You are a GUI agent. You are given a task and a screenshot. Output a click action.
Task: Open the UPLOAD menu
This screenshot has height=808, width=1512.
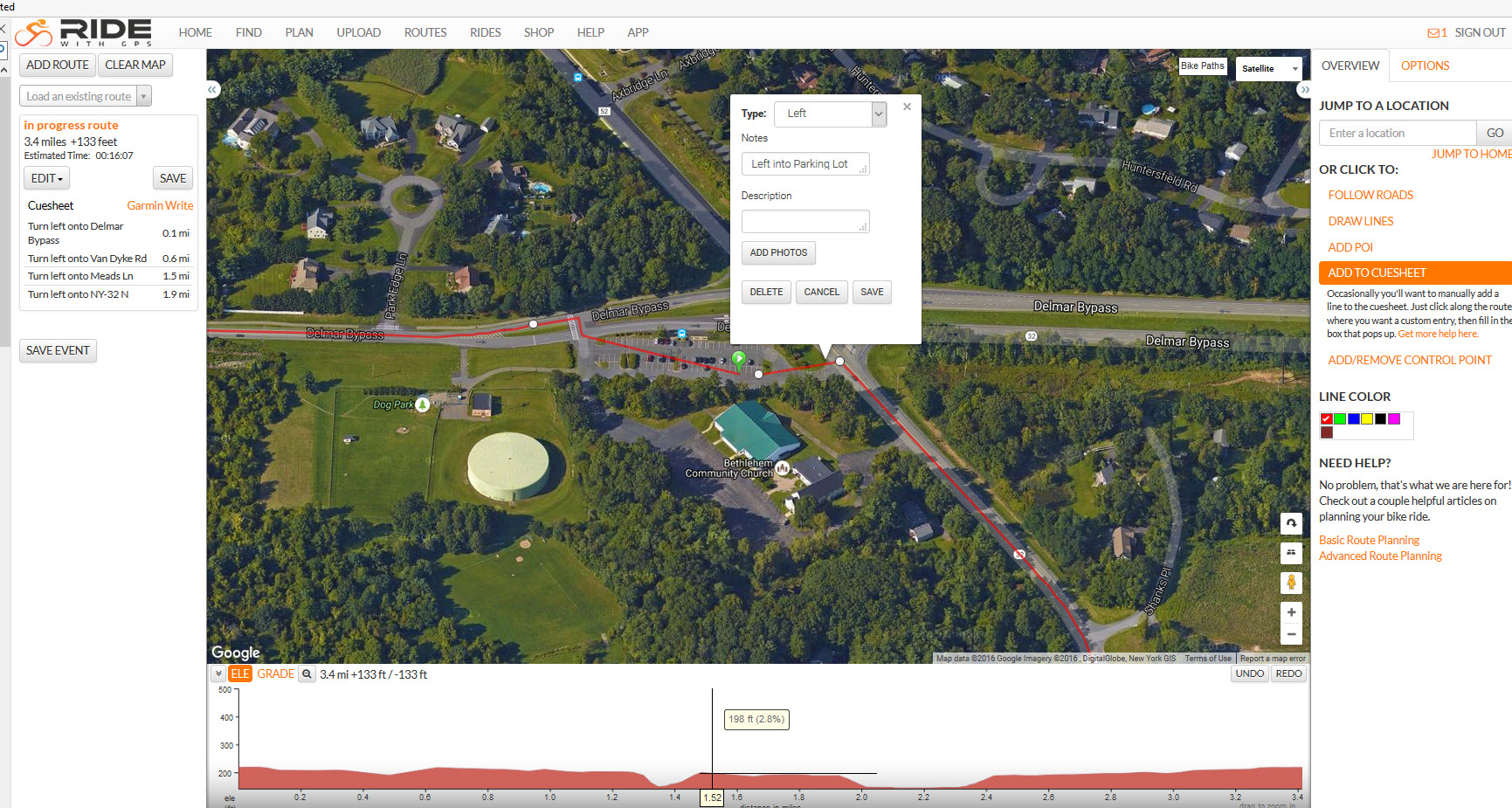click(359, 32)
